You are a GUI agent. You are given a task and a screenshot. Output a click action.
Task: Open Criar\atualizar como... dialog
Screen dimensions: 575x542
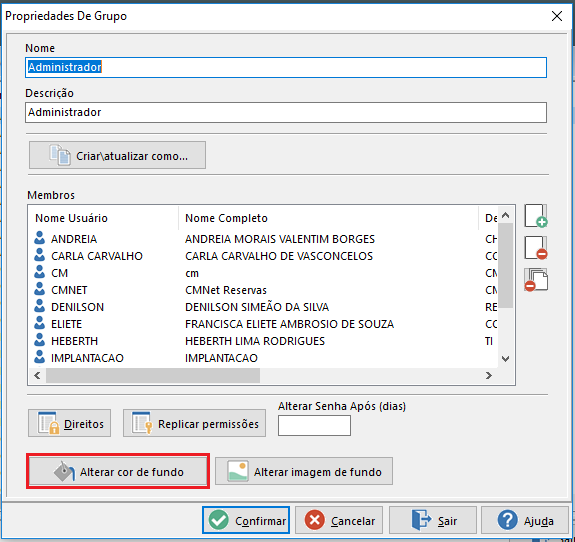(x=117, y=155)
